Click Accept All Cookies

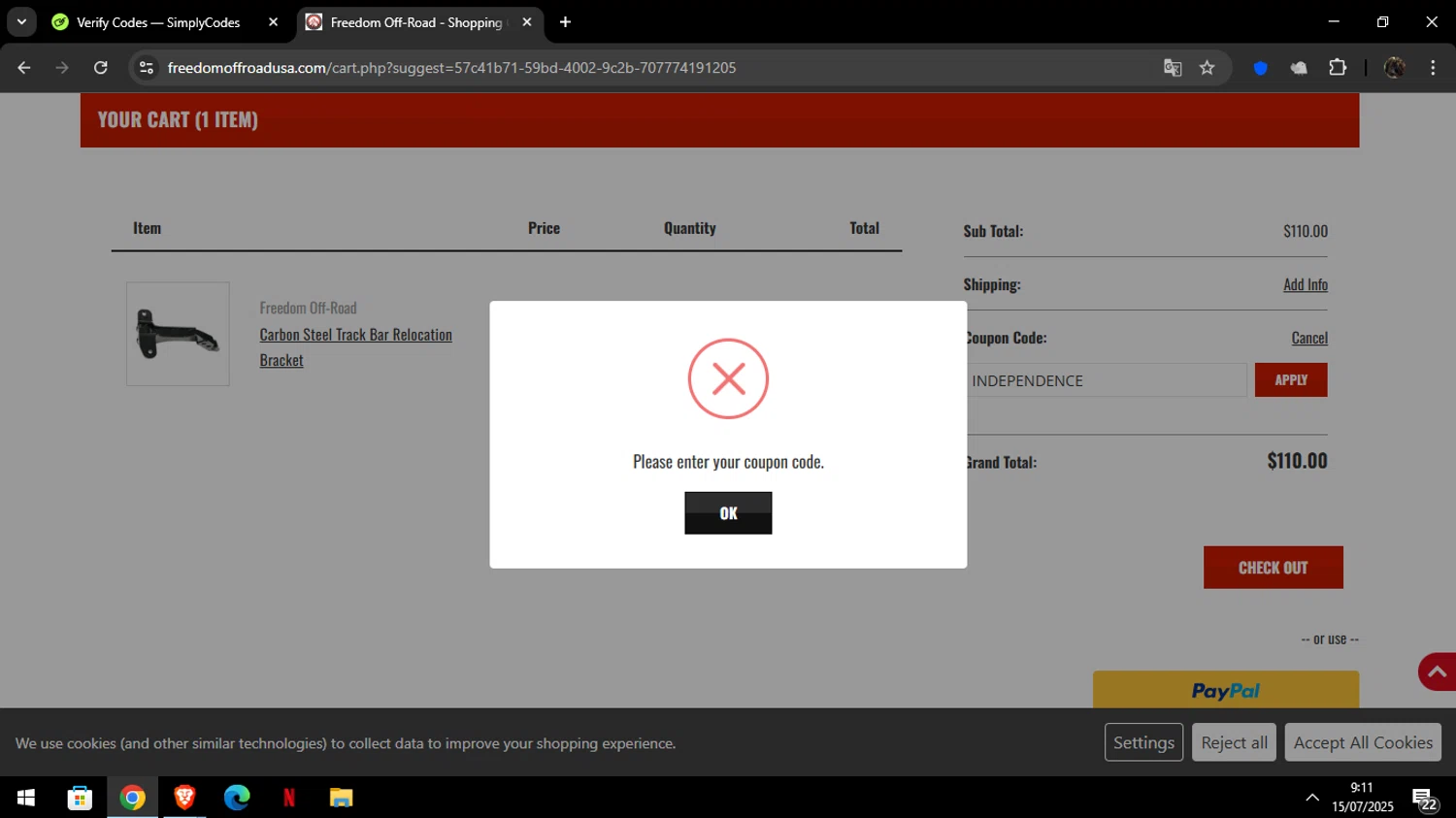[1363, 742]
